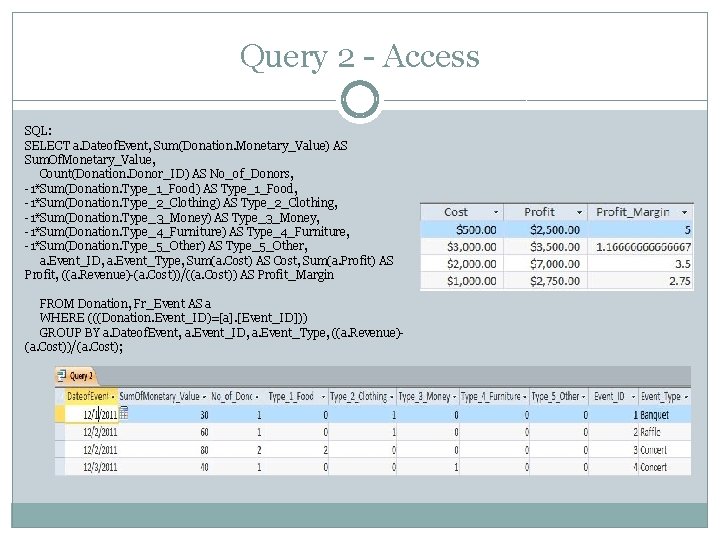Open Type_3_Money column filter arrow

point(455,397)
